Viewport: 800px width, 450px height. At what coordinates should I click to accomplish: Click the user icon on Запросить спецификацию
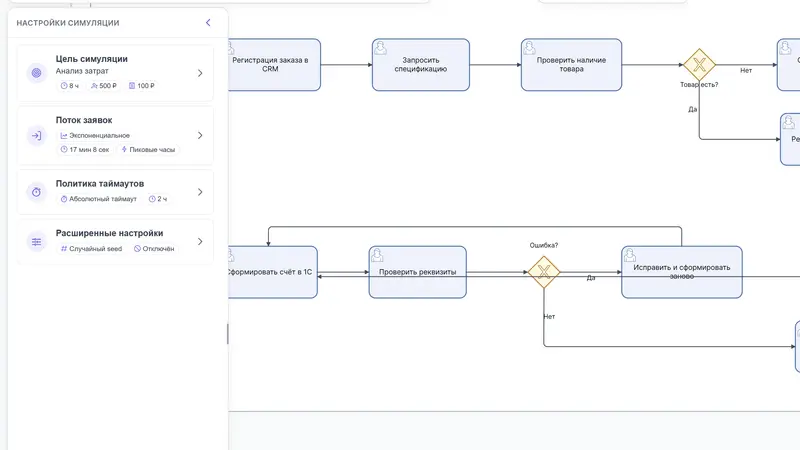[x=380, y=48]
